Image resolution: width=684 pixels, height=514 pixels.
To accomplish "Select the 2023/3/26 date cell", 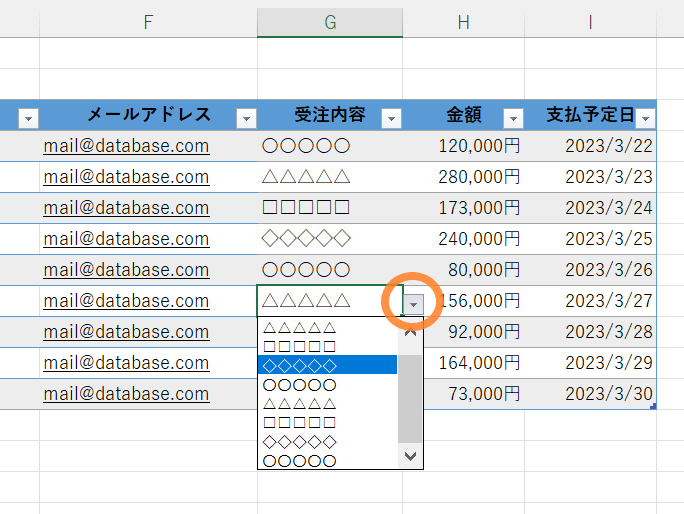I will coord(590,270).
